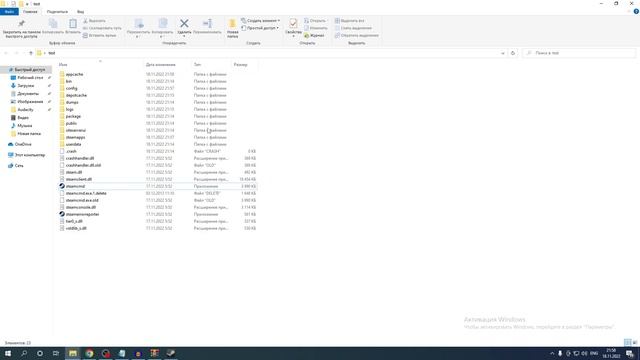
Task: Open the File (Файл) tab
Action: click(x=9, y=12)
